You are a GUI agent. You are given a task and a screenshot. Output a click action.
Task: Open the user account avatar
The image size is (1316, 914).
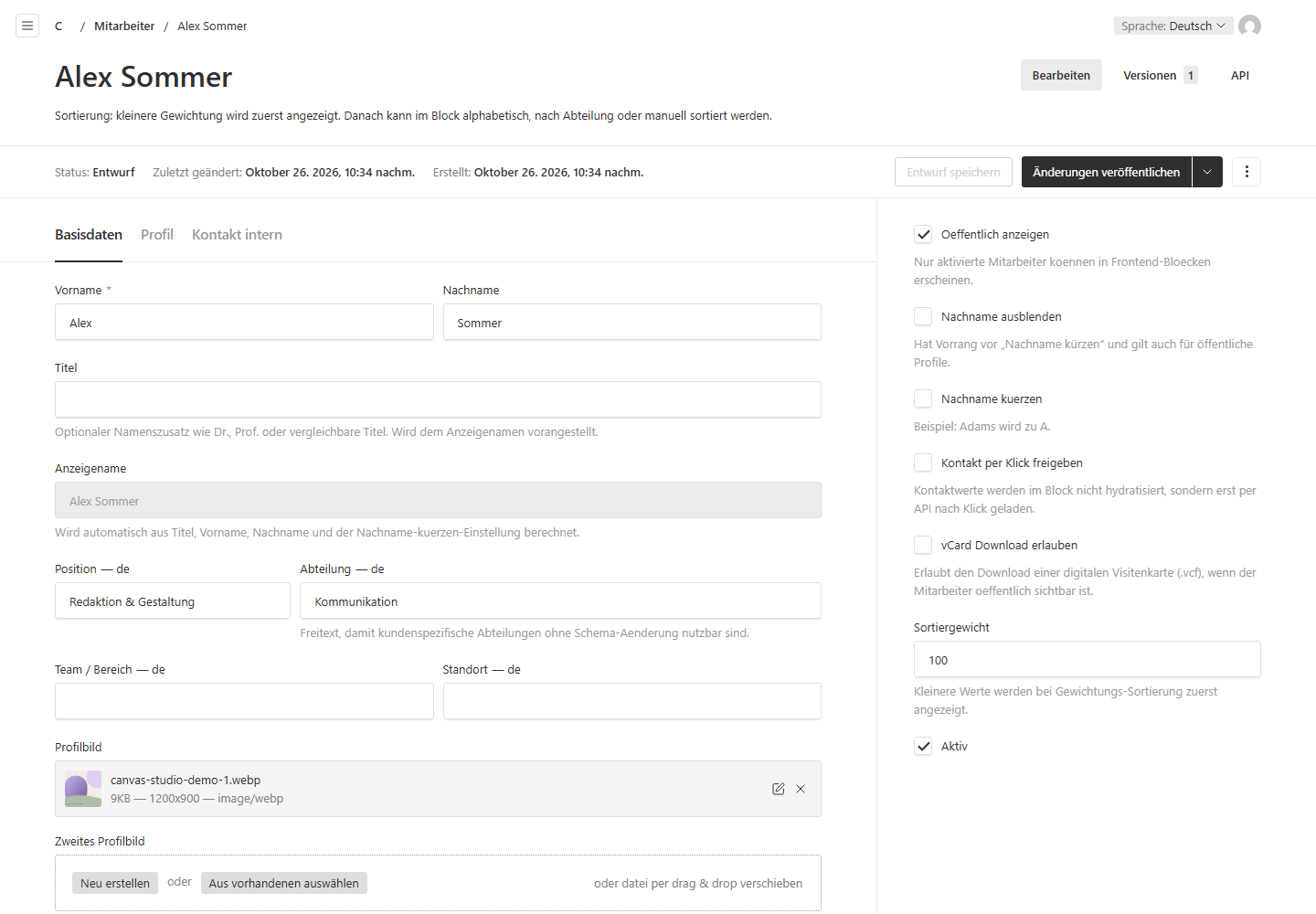(x=1249, y=26)
